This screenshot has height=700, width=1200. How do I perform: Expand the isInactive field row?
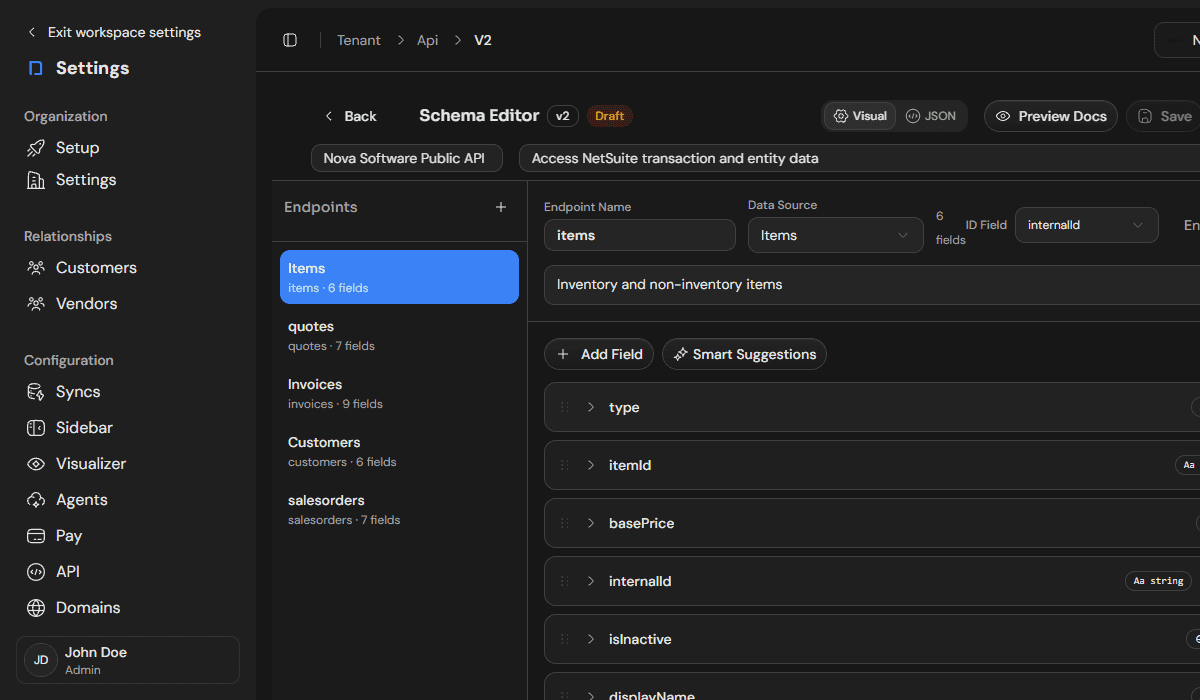590,639
